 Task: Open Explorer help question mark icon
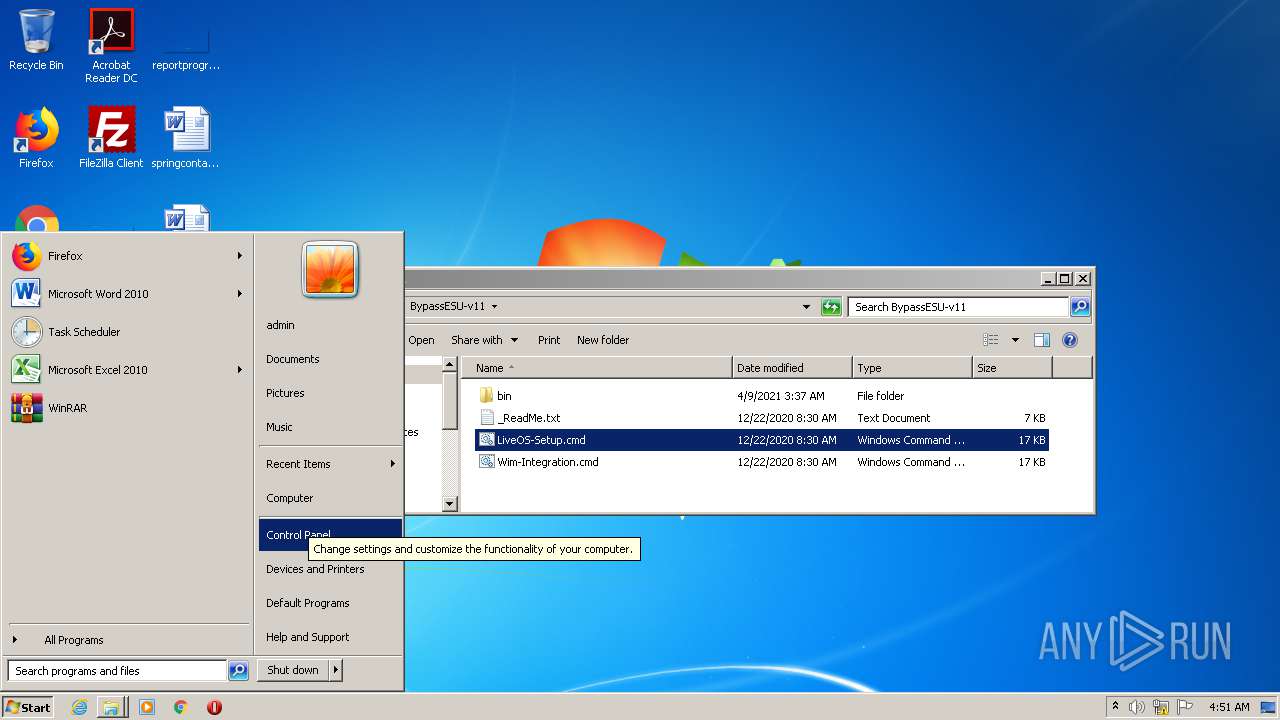(x=1069, y=340)
